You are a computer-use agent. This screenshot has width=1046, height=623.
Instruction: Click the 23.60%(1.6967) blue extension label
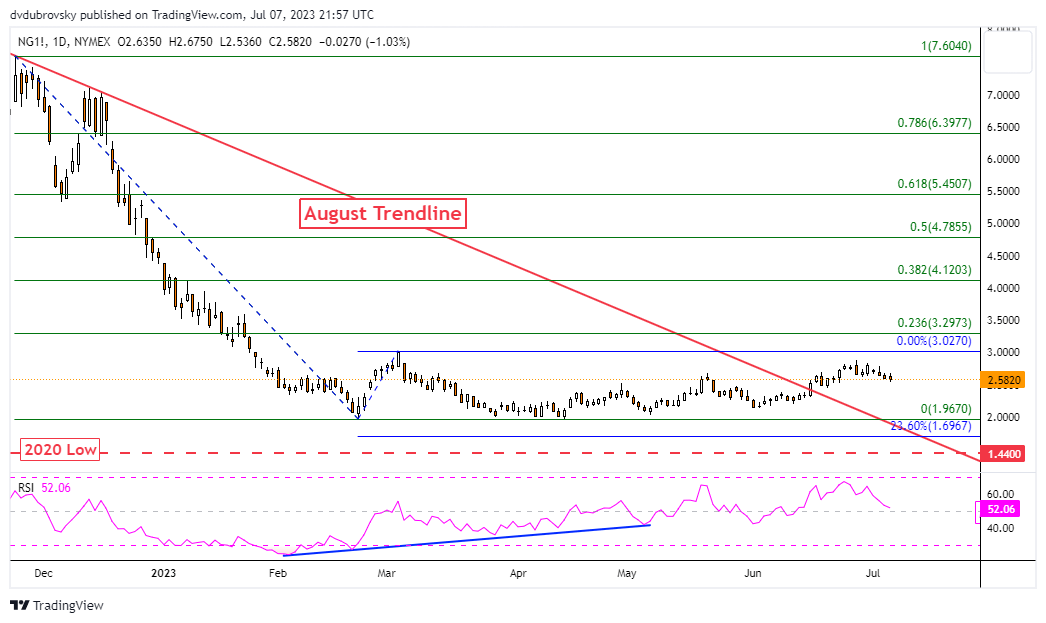(931, 426)
